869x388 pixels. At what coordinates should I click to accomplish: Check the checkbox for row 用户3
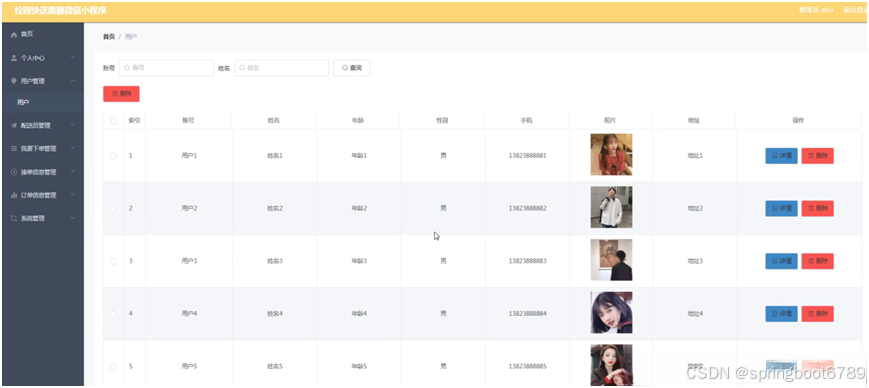coord(114,261)
